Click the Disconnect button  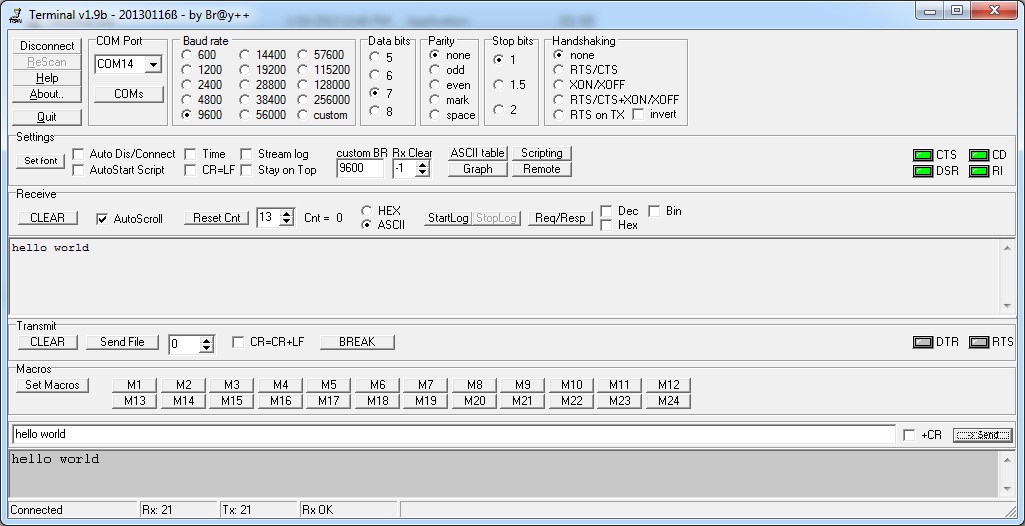tap(47, 46)
